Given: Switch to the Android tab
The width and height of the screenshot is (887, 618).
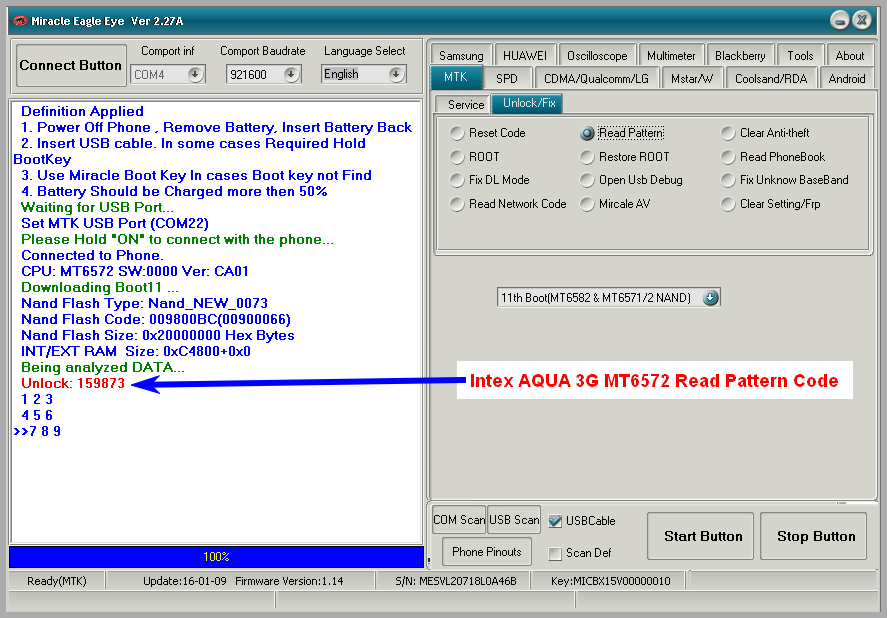Looking at the screenshot, I should point(847,79).
